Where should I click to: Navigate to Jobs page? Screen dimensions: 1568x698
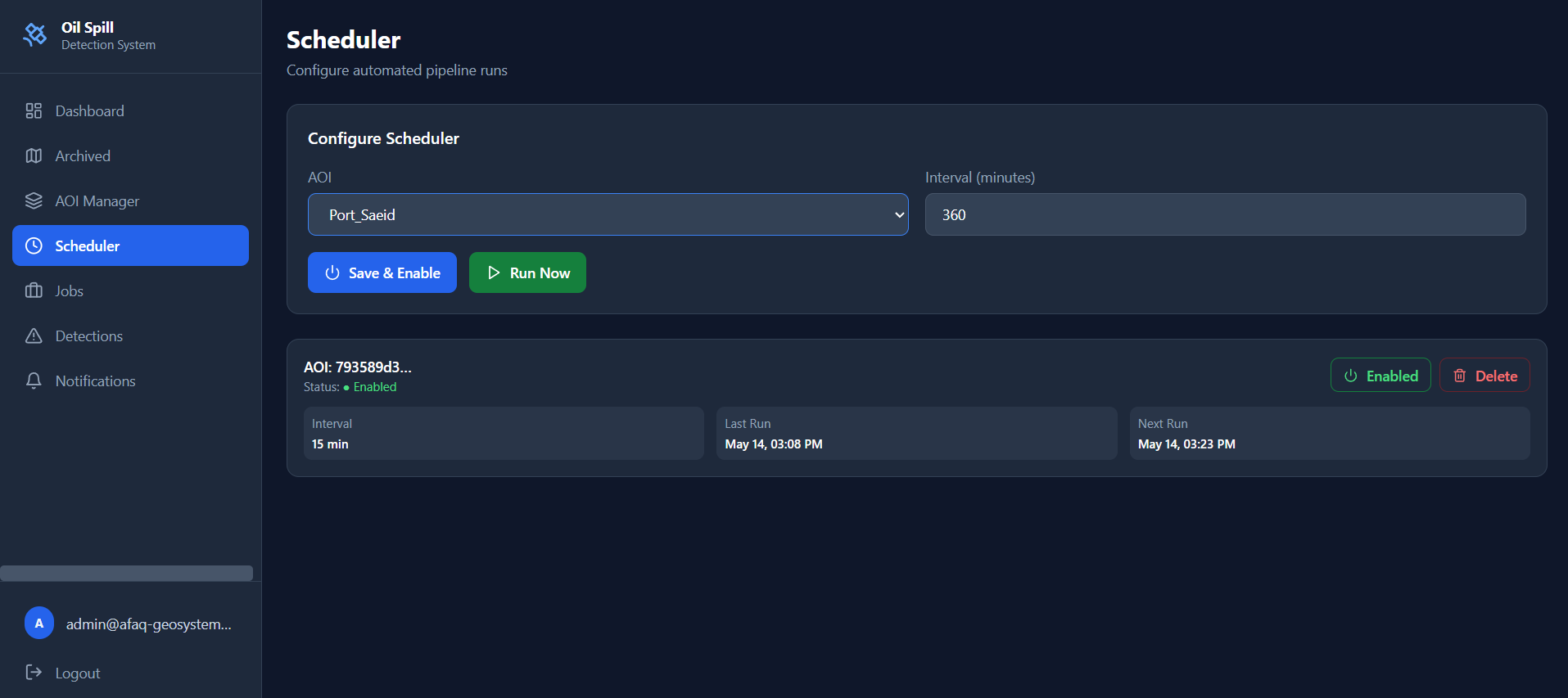coord(130,290)
